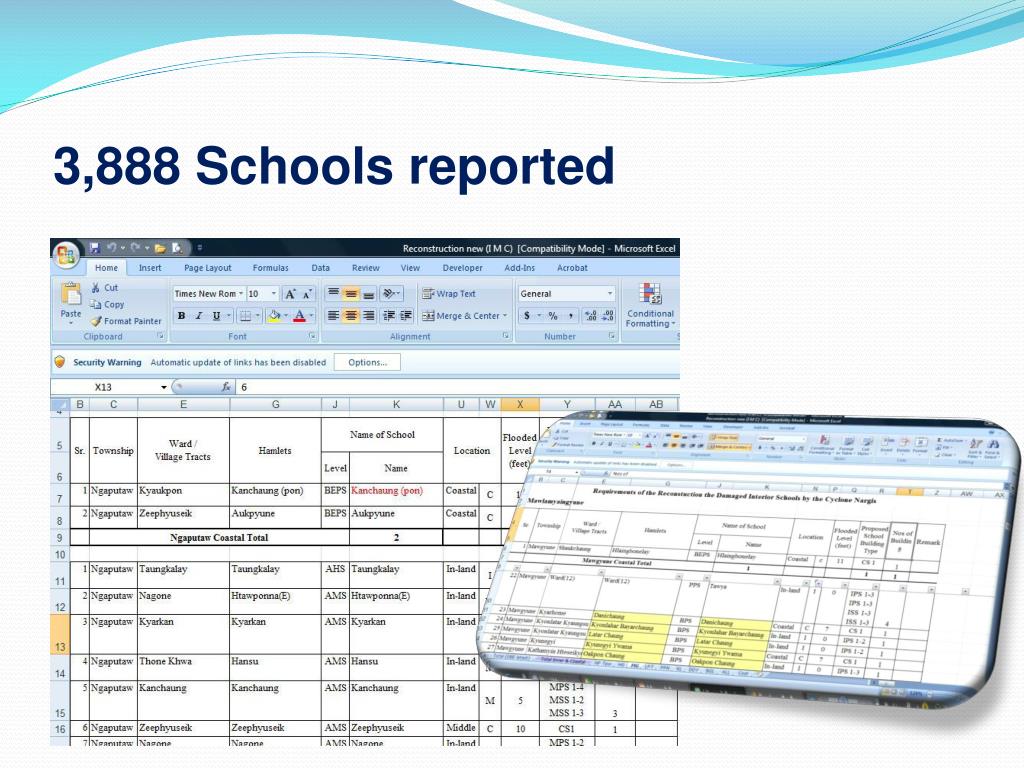Expand the Merge & Center dropdown arrow

[x=505, y=316]
